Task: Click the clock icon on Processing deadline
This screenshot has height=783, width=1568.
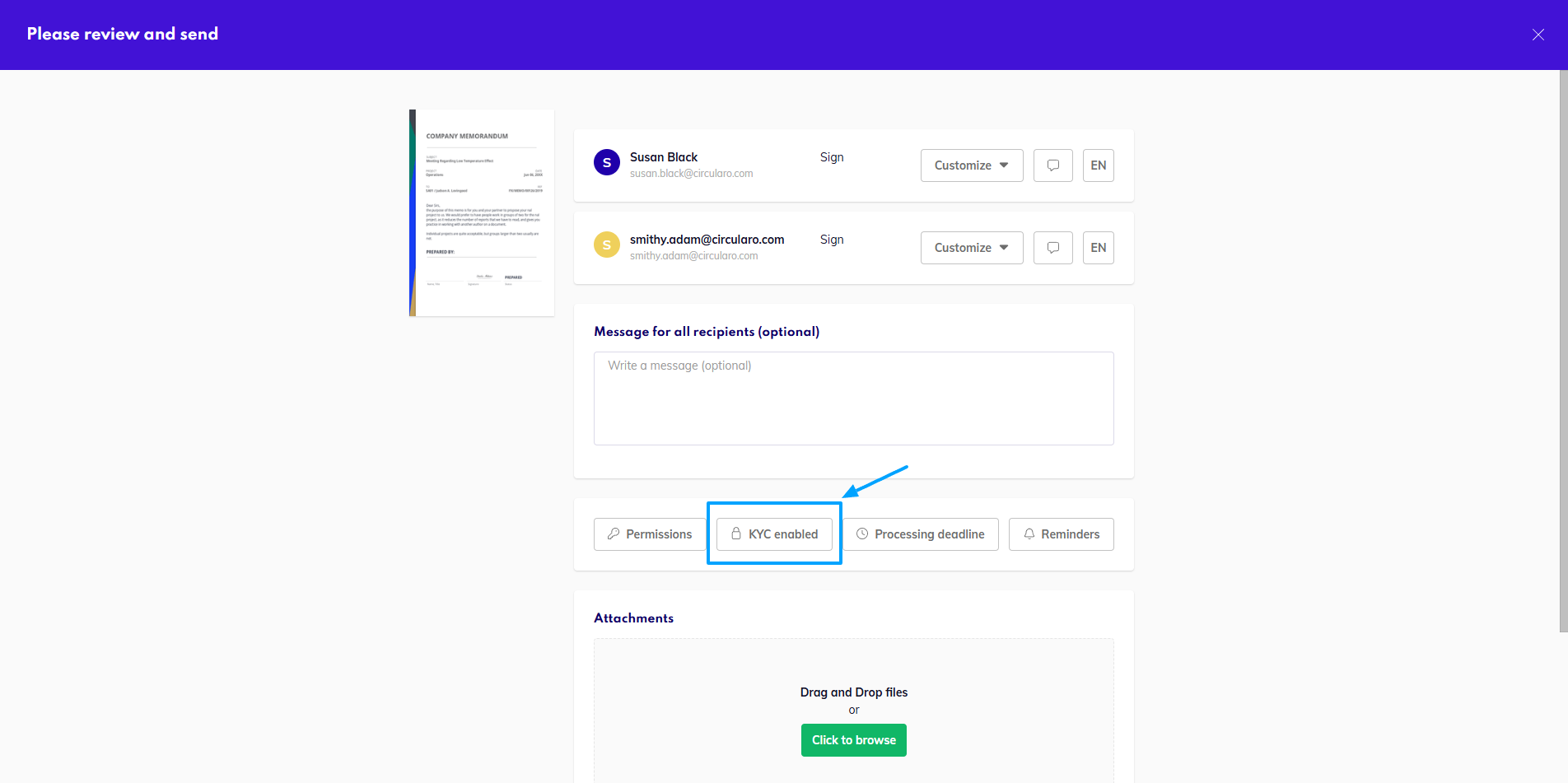Action: [862, 534]
